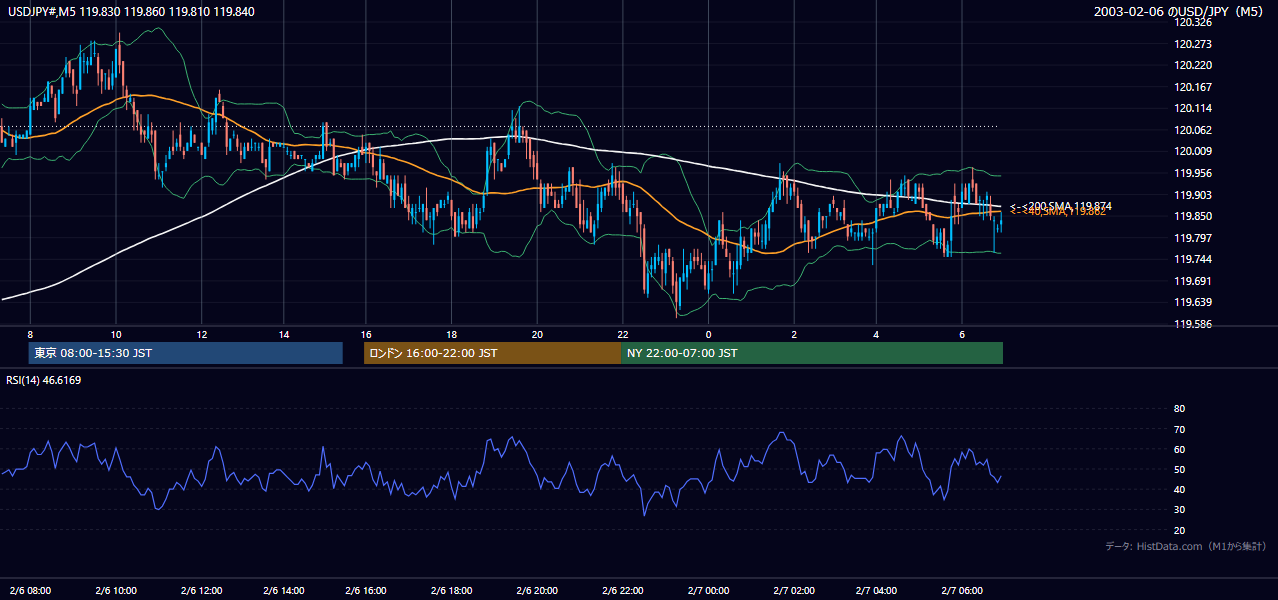1278x600 pixels.
Task: Click the RSI(14) 46.6169 indicator label
Action: [x=44, y=380]
